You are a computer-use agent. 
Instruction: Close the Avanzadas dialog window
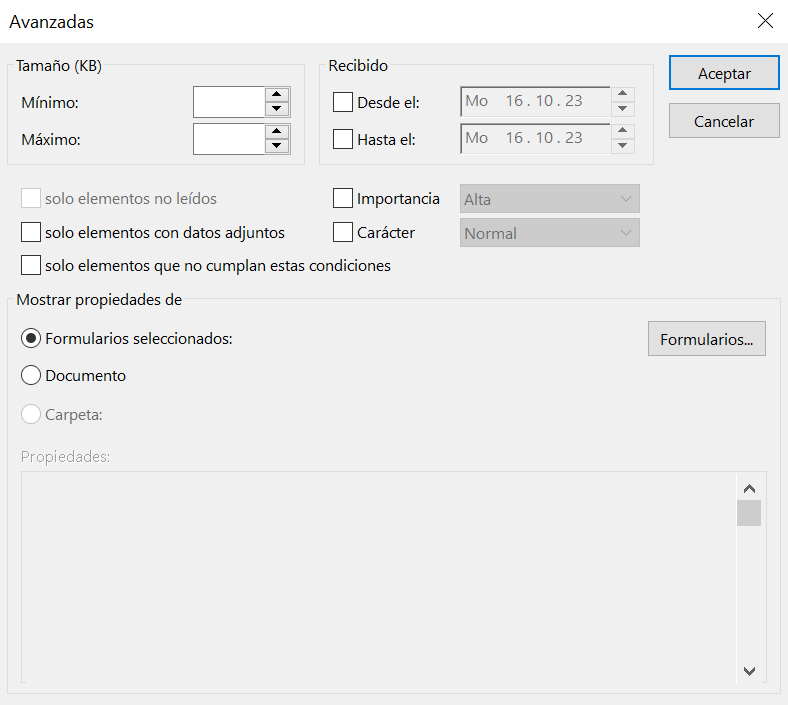point(765,21)
